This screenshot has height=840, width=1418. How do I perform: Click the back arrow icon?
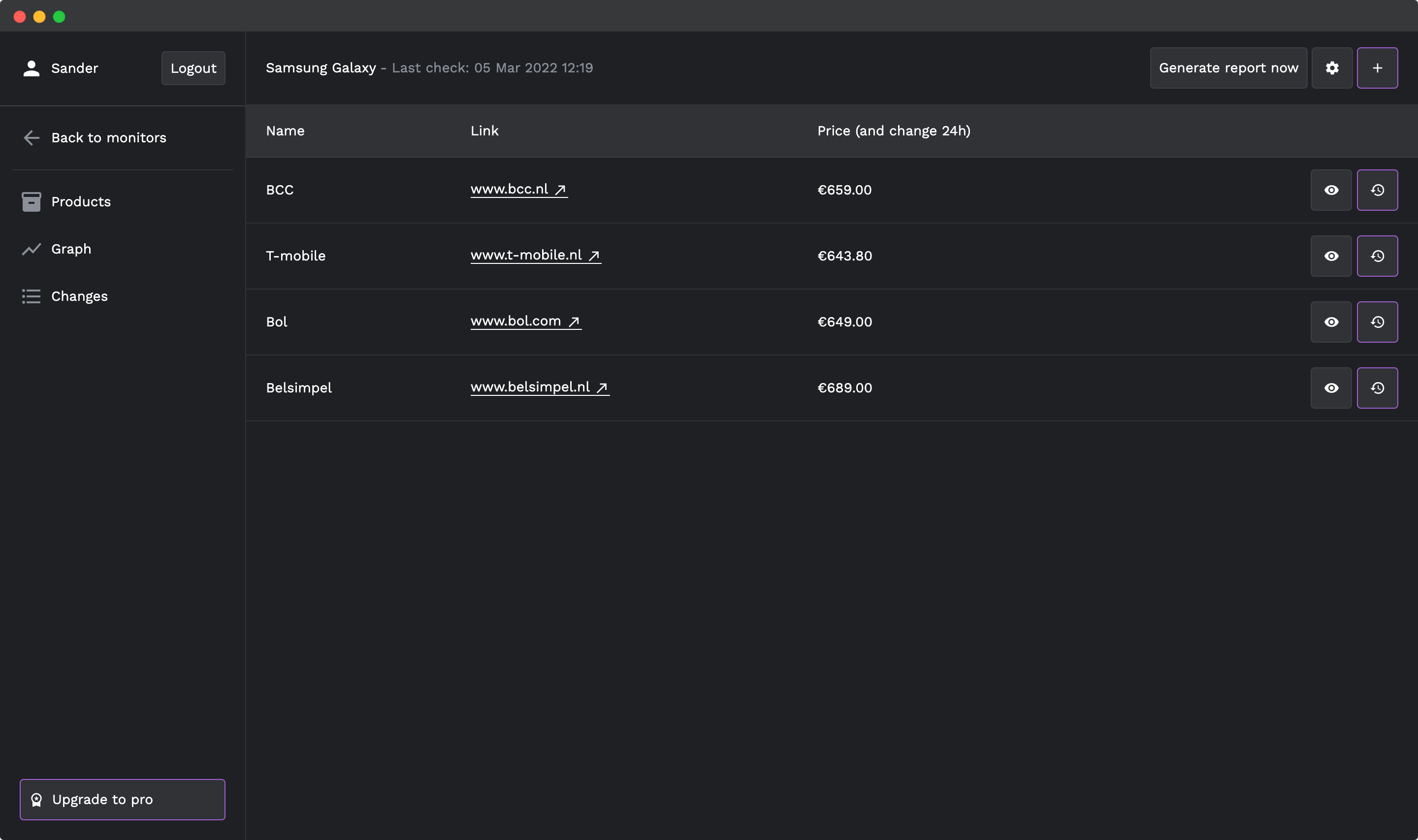pos(32,137)
